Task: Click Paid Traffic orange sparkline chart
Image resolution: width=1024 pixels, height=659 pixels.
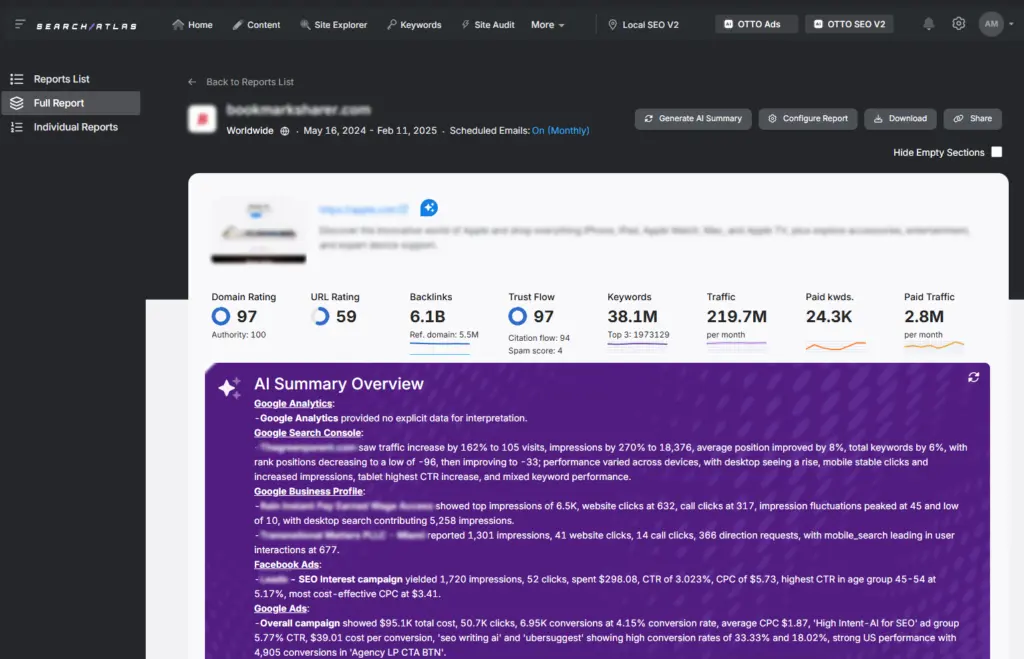Action: [x=934, y=345]
